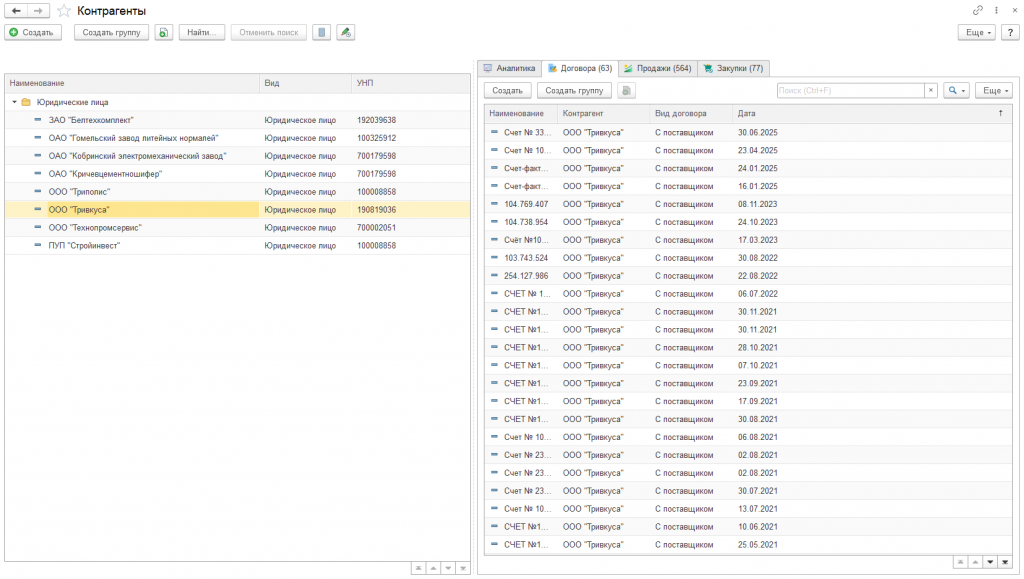Screen dimensions: 1024x579
Task: Click the green pencil edit icon in the toolbar
Action: coord(345,32)
